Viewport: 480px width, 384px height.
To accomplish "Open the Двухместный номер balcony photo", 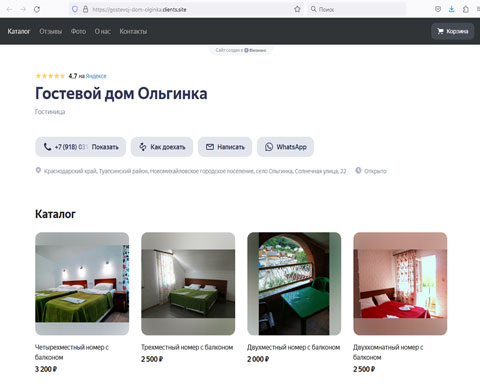I will (294, 284).
